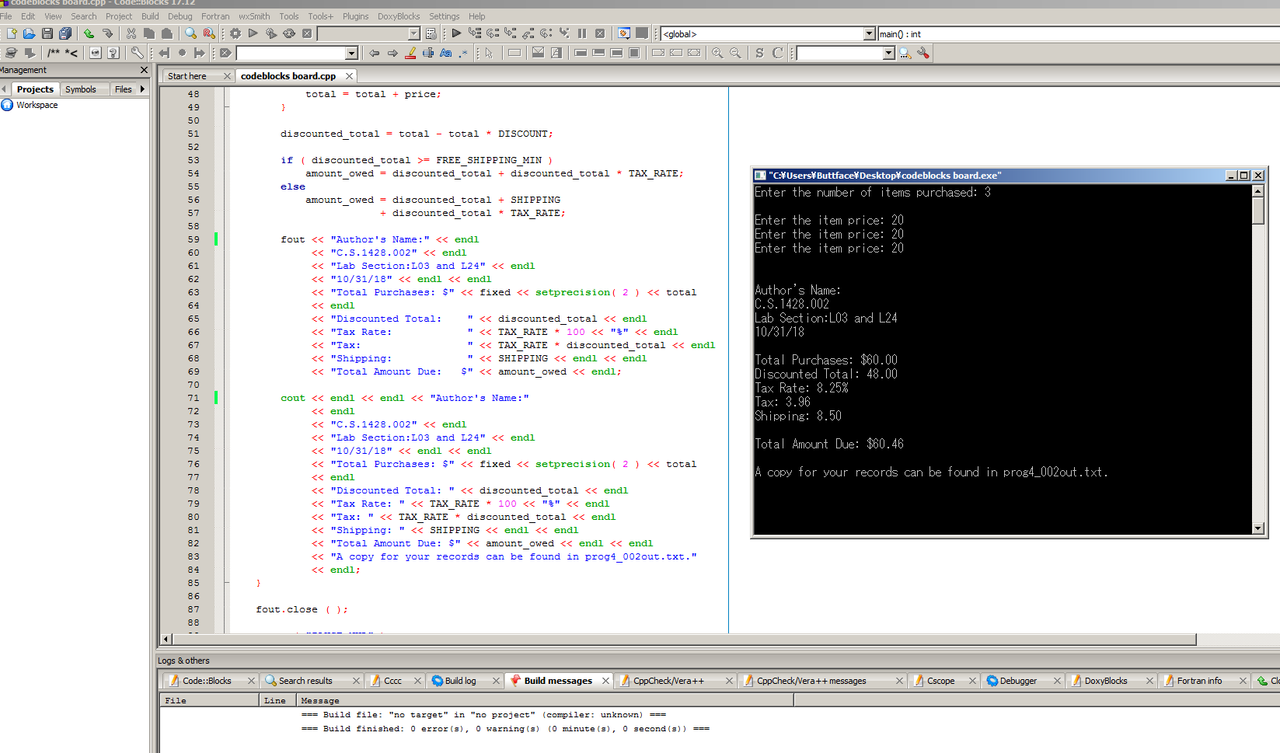The width and height of the screenshot is (1280, 753).
Task: Click the highlight marker pen icon
Action: [x=411, y=53]
